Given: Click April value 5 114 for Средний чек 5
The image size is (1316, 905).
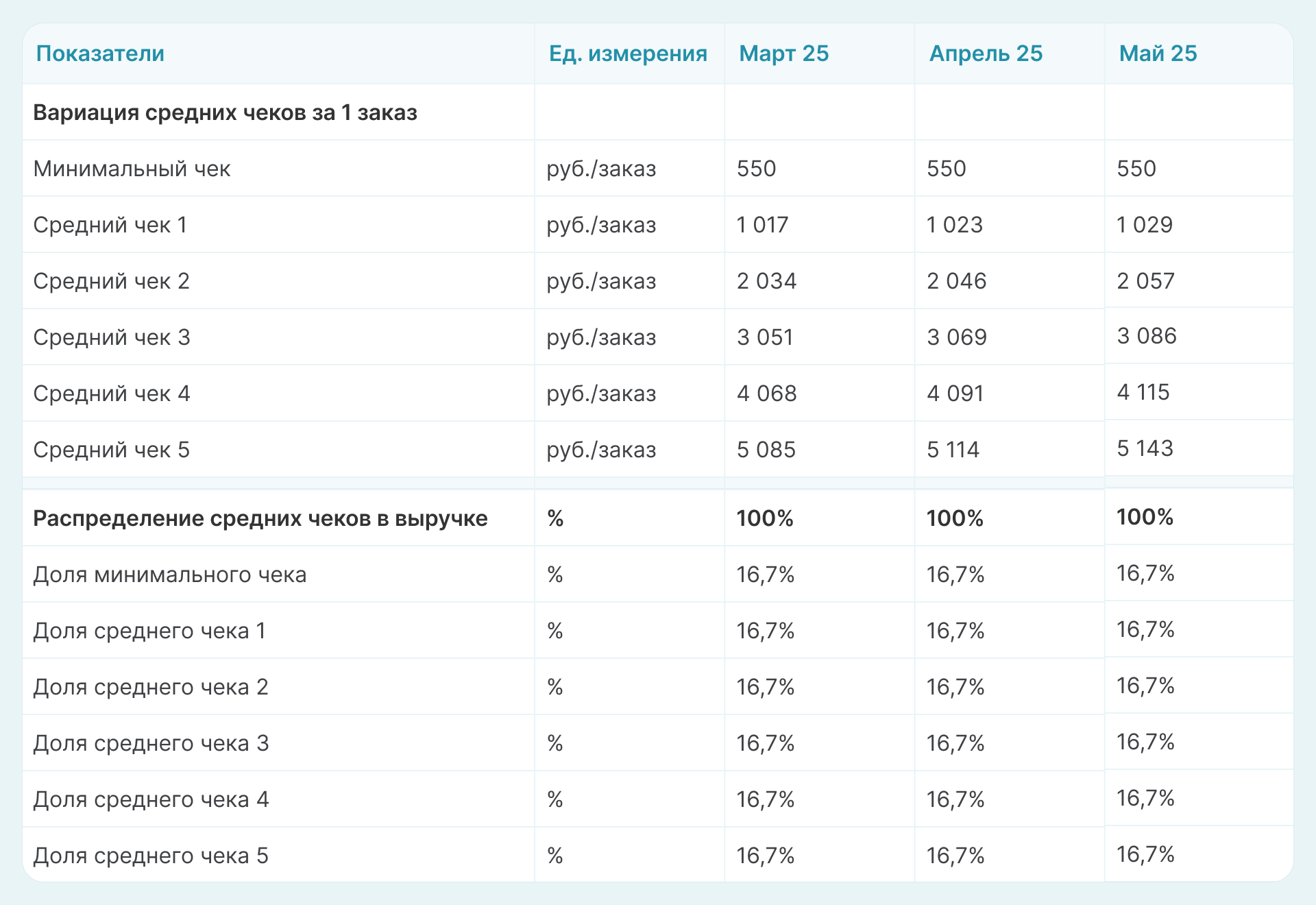Looking at the screenshot, I should [953, 450].
